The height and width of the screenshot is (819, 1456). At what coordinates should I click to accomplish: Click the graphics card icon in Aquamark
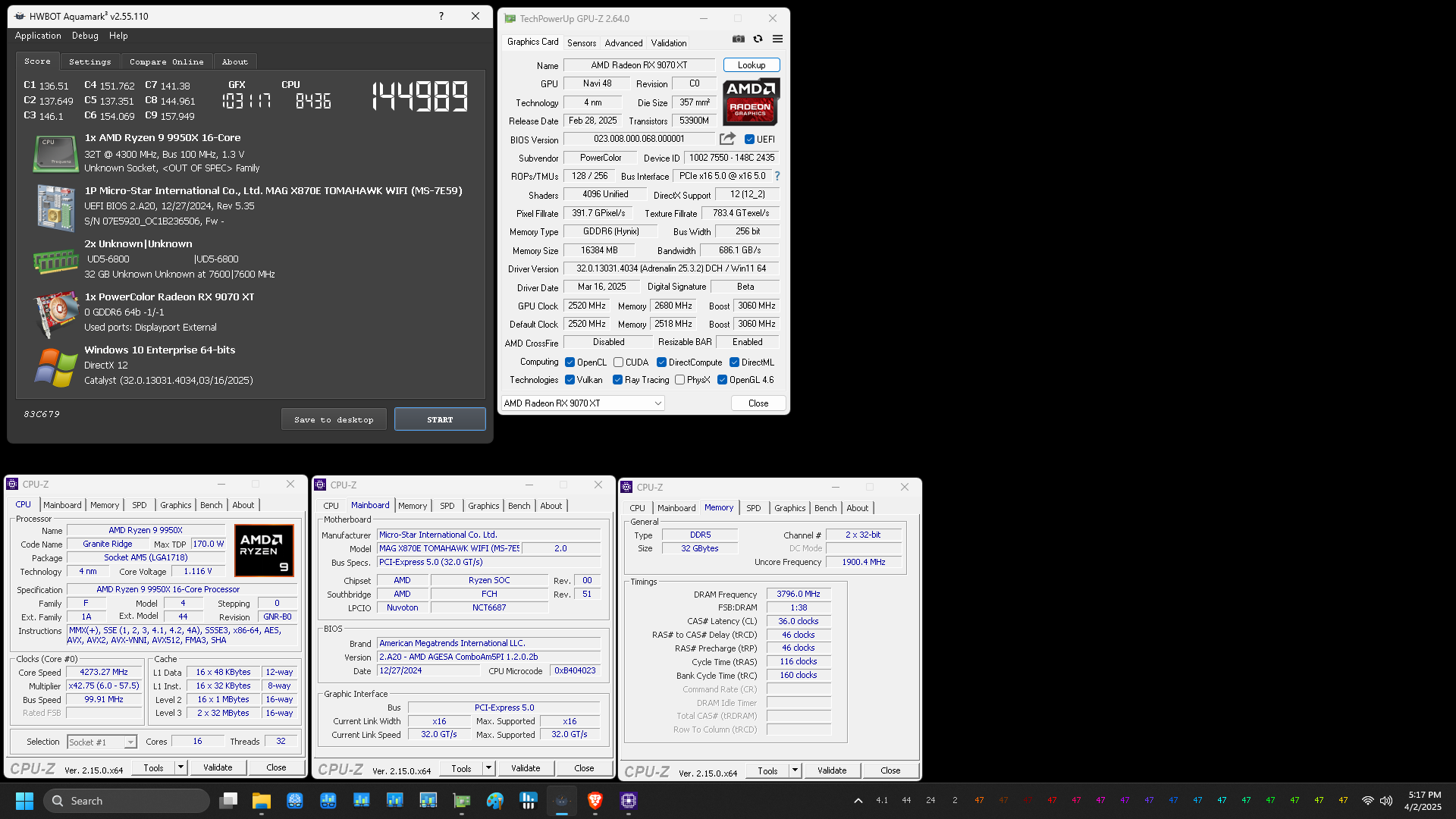pos(56,314)
